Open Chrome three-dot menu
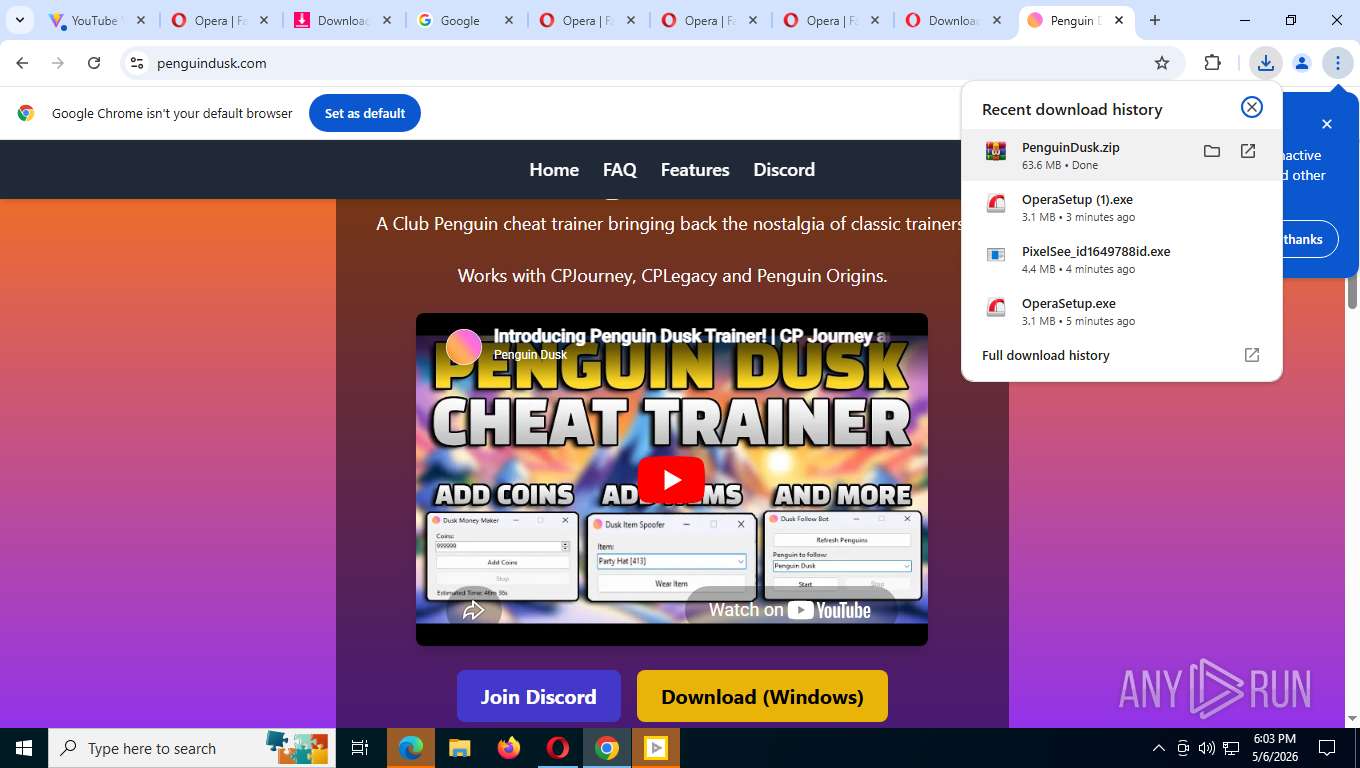Image resolution: width=1360 pixels, height=768 pixels. pos(1338,63)
